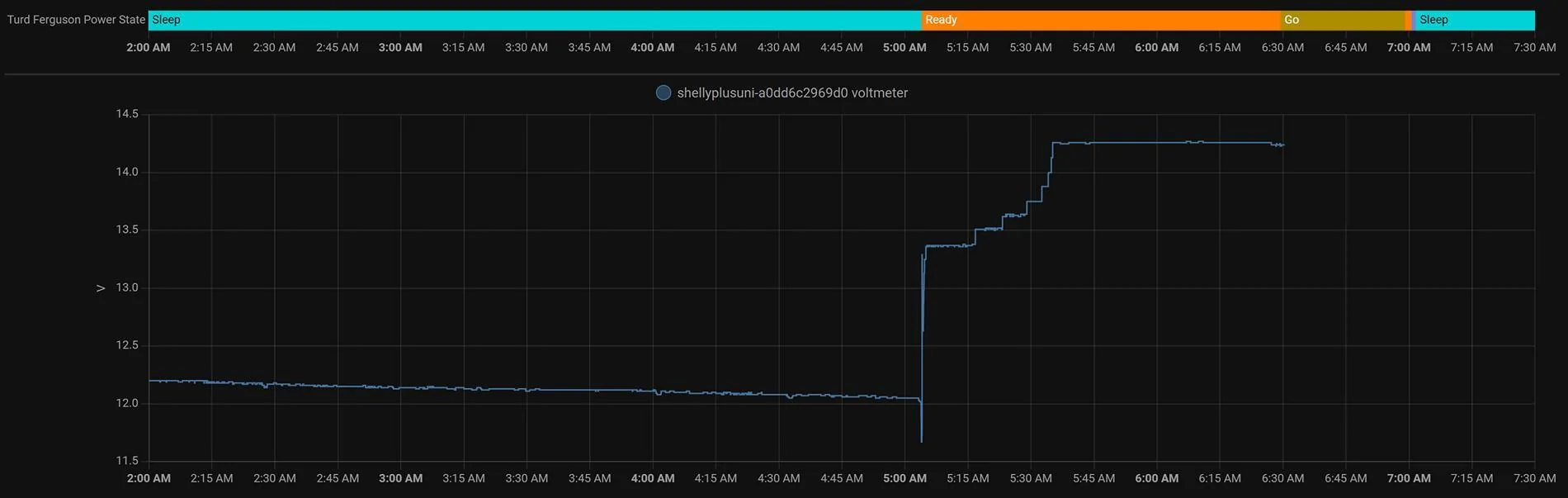Select the final Sleep segment after 7:00 AM

click(1476, 20)
